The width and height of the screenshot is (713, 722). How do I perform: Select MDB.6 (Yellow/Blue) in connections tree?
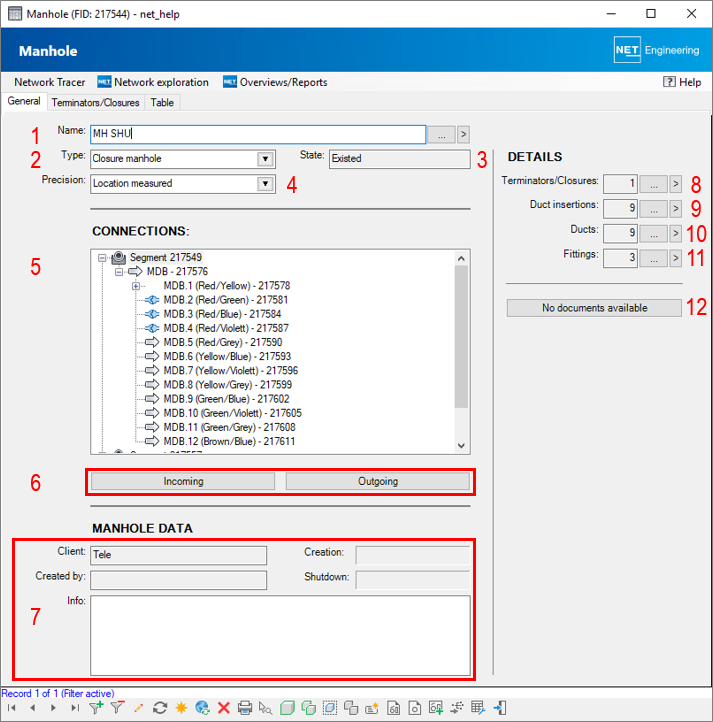(x=227, y=356)
